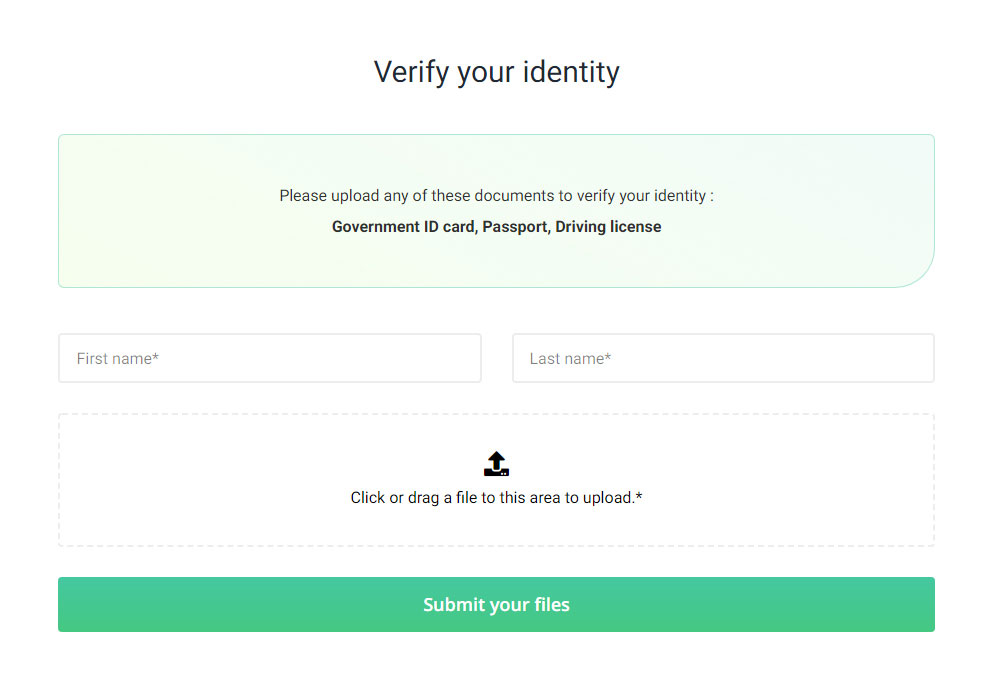Select the "Government ID card" text
Screen dimensions: 992x695
[403, 227]
